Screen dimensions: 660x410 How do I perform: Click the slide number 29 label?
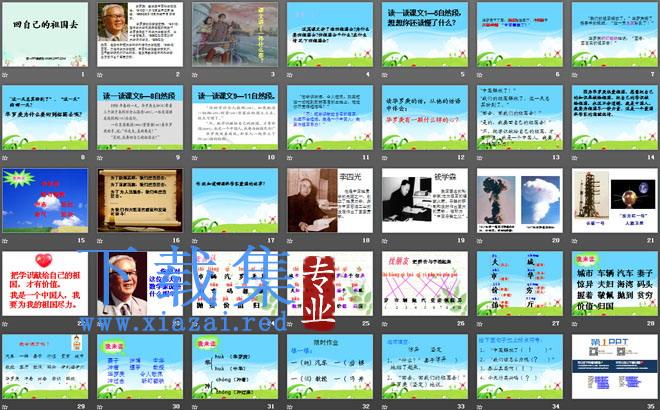click(81, 406)
